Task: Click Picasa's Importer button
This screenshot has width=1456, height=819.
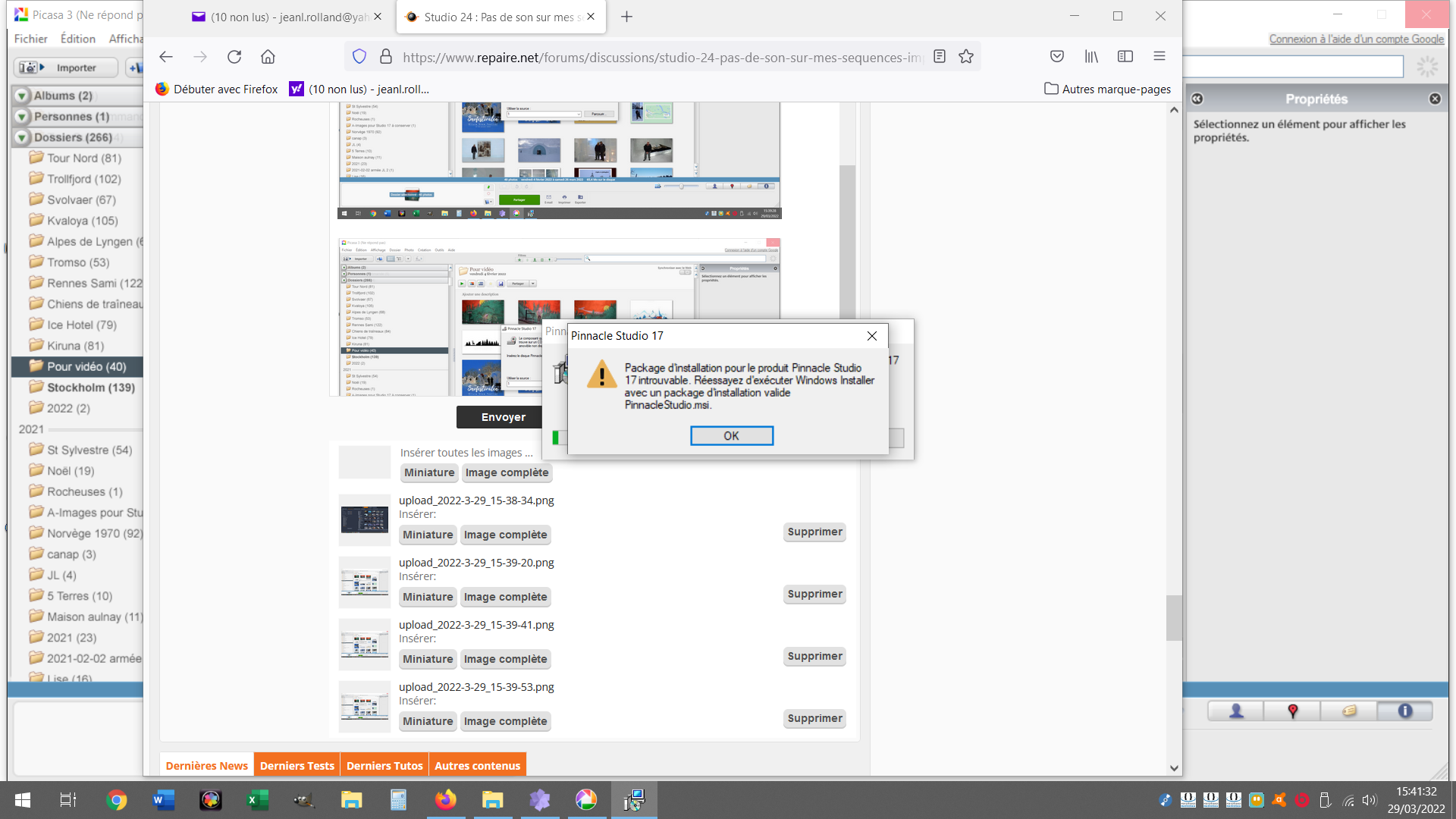Action: tap(66, 67)
